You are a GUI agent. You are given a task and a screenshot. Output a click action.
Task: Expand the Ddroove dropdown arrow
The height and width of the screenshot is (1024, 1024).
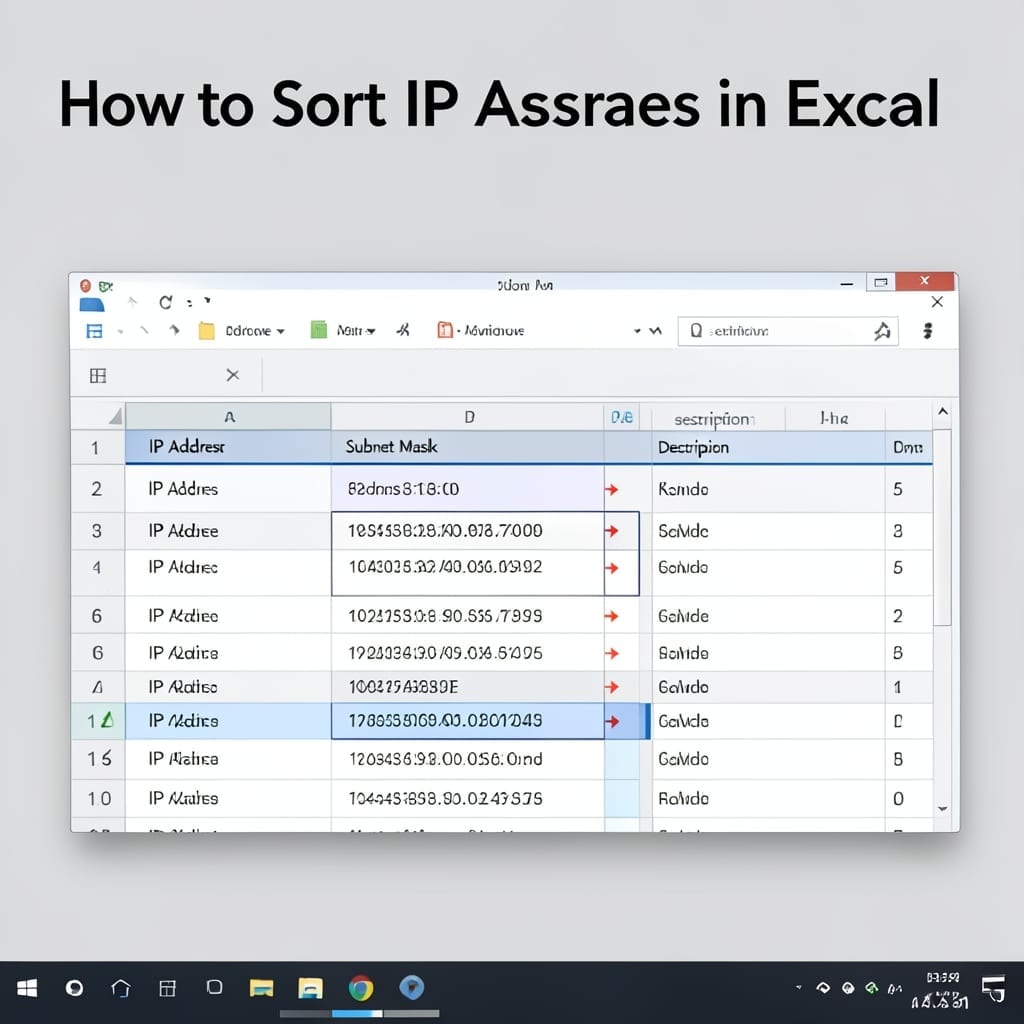click(281, 332)
